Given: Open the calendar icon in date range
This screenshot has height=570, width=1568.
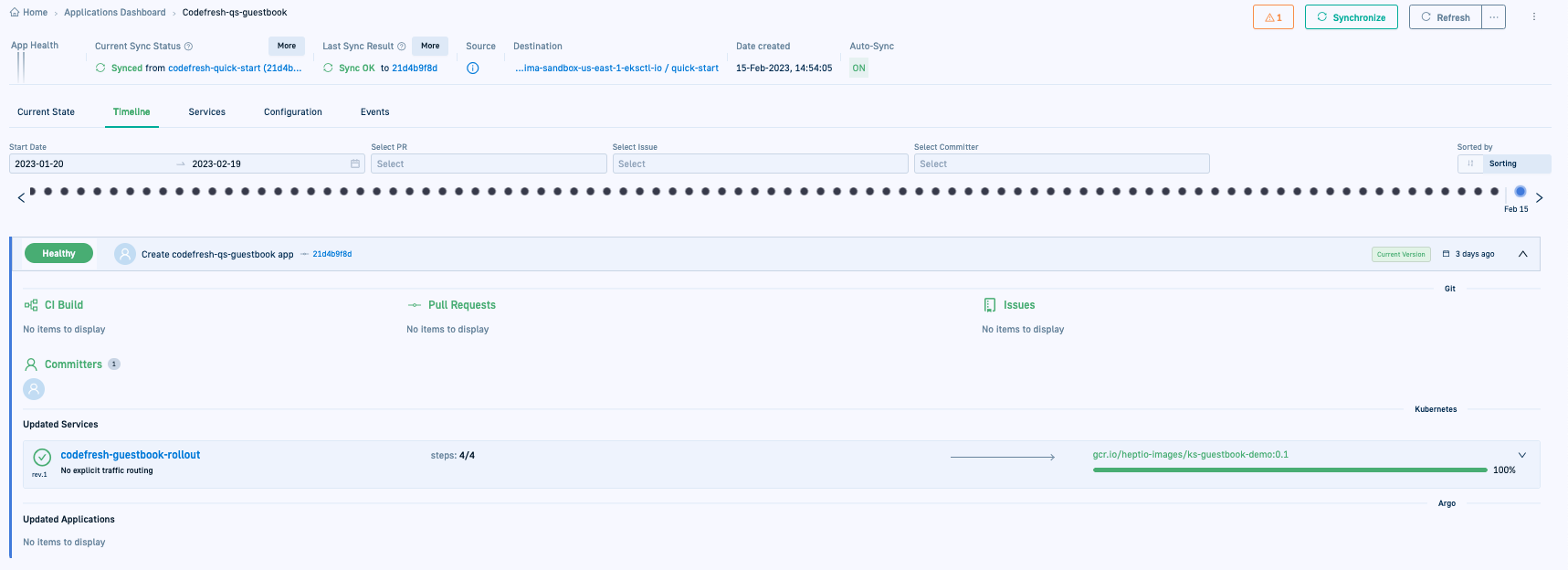Looking at the screenshot, I should point(355,164).
